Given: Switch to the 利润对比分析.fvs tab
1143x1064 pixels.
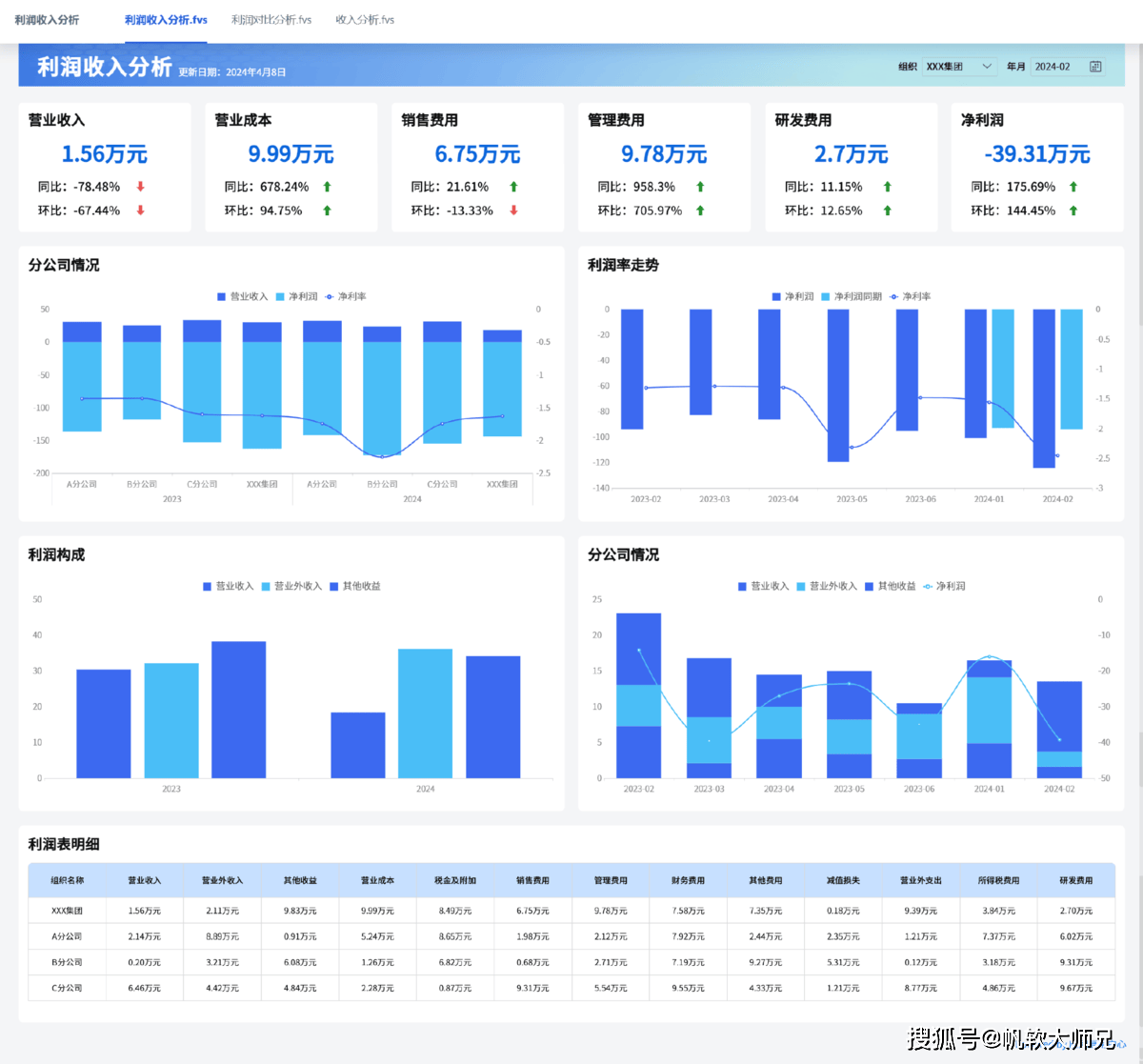Looking at the screenshot, I should click(x=271, y=20).
